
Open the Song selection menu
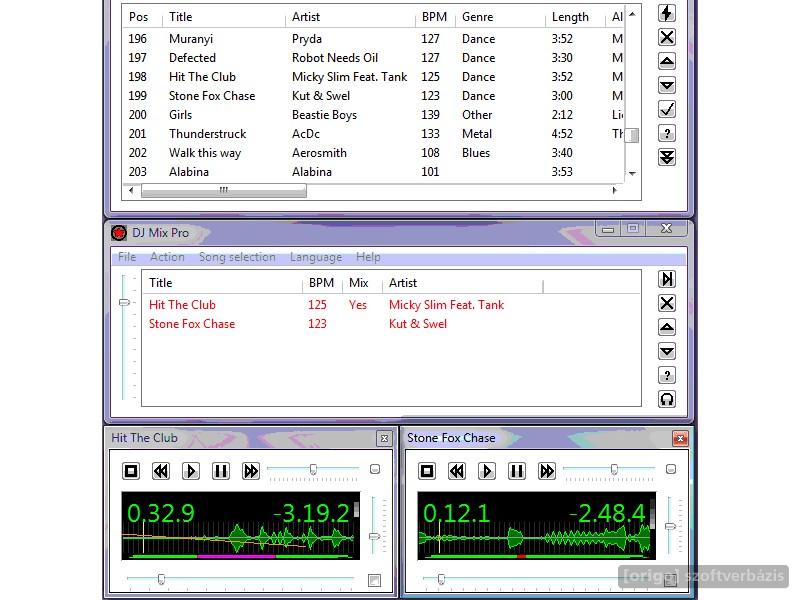coord(237,257)
